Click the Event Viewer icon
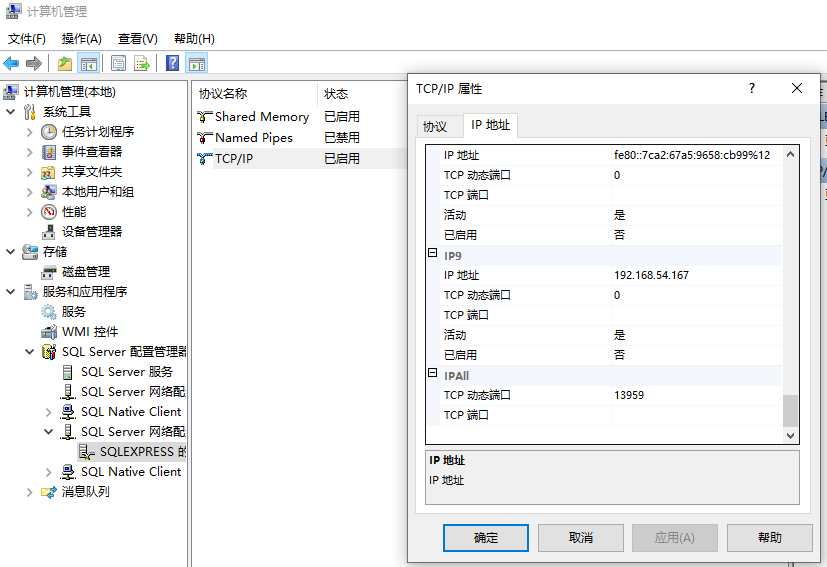 (49, 152)
